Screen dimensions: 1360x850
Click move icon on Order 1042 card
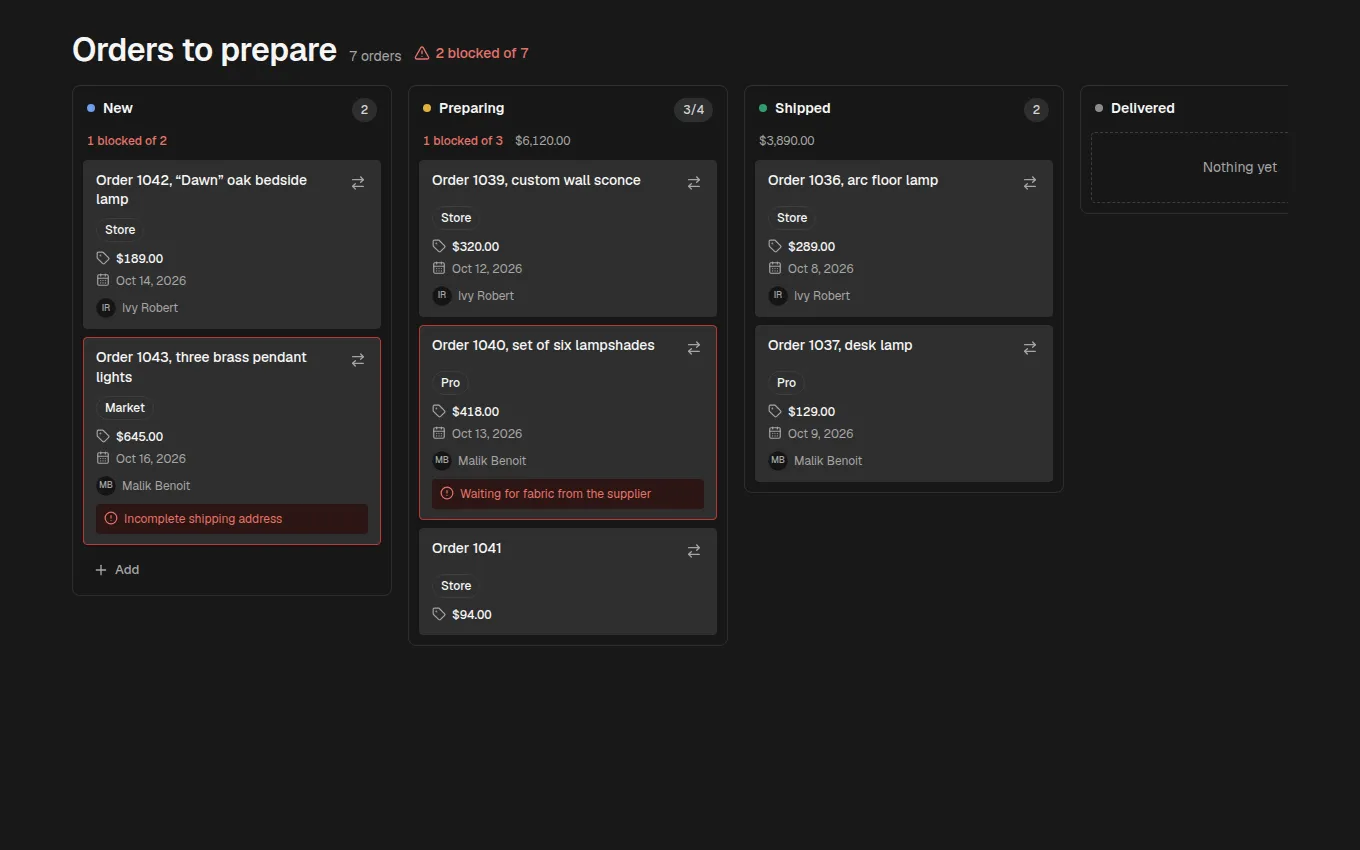click(358, 183)
